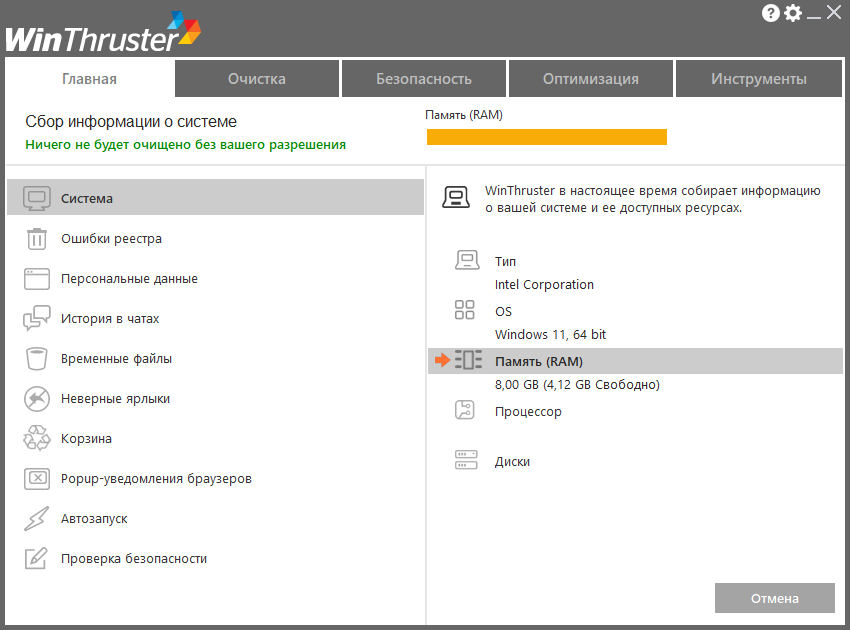
Task: Open the help question mark icon
Action: [x=770, y=13]
